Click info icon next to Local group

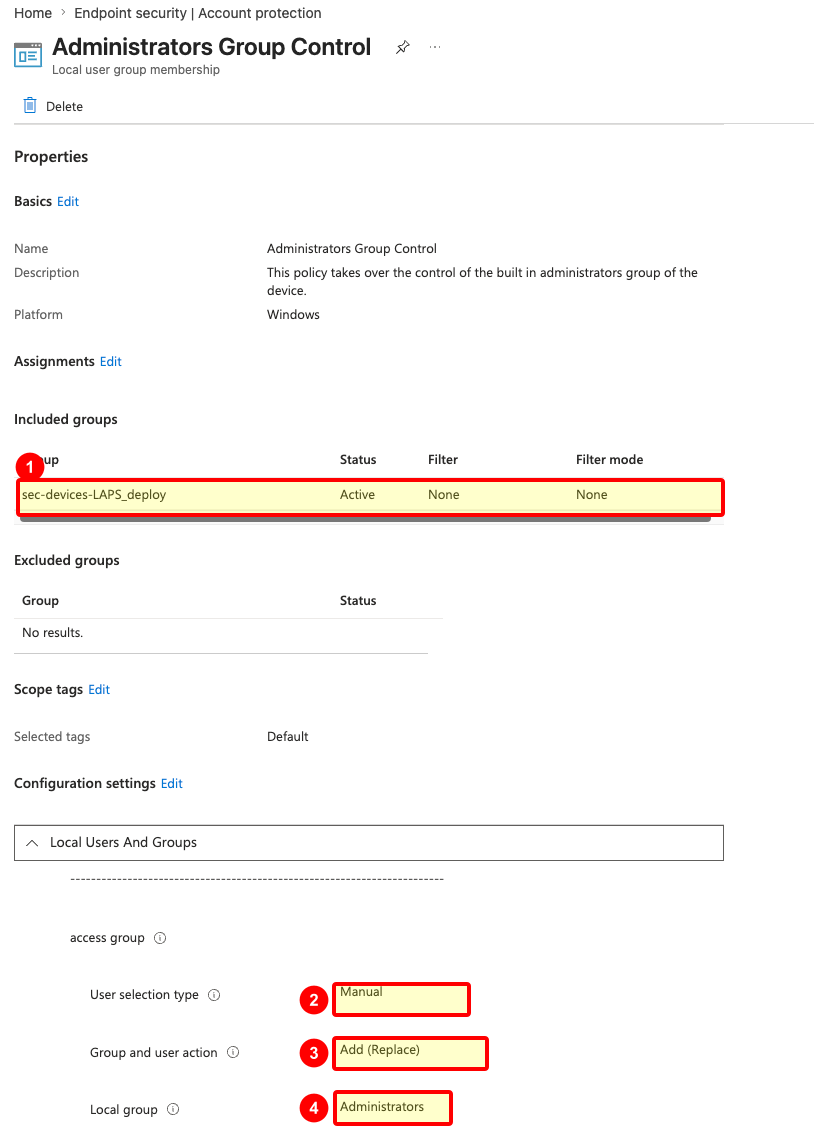tap(173, 1109)
